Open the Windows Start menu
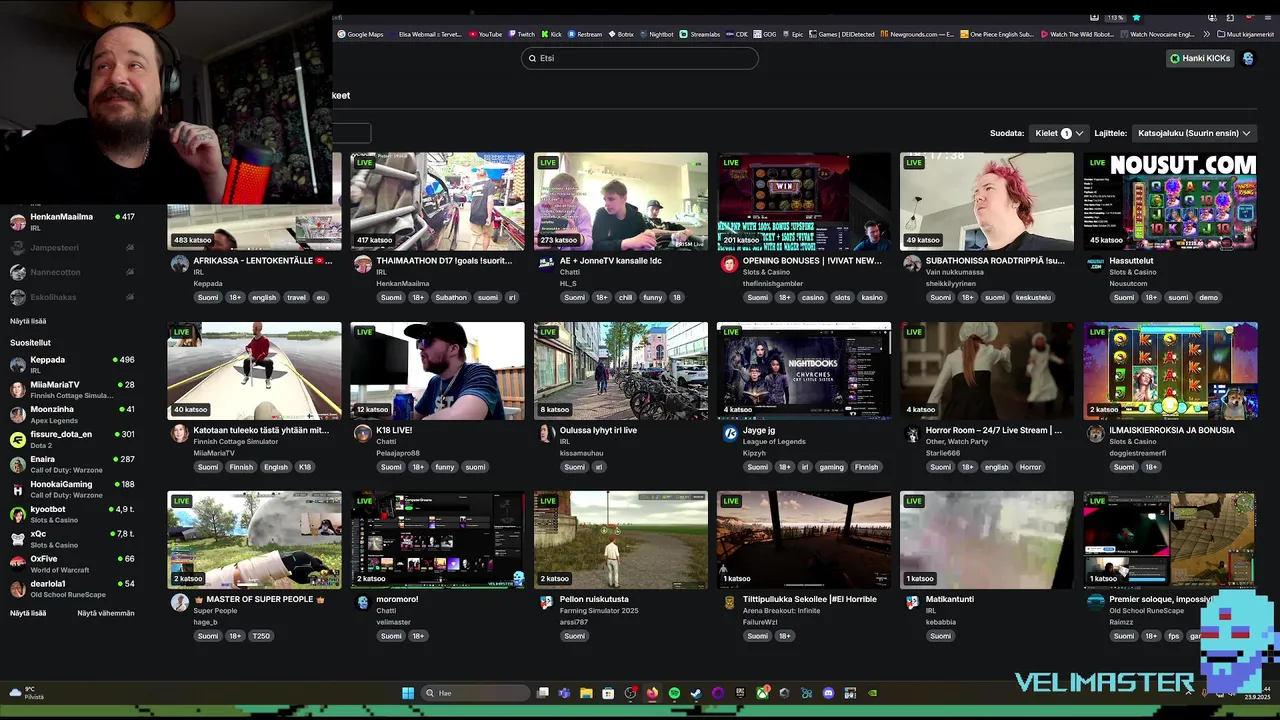This screenshot has height=720, width=1280. click(408, 693)
